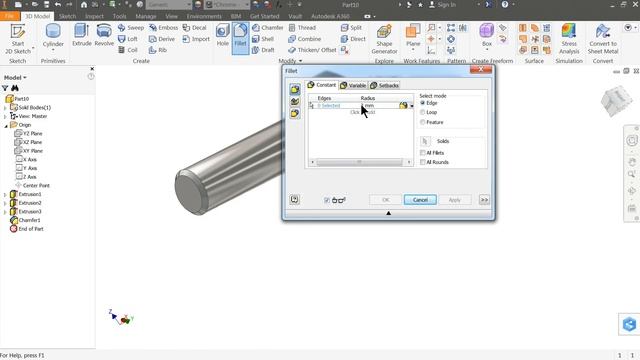Select face fillet type in dialog sidebar

[x=295, y=101]
